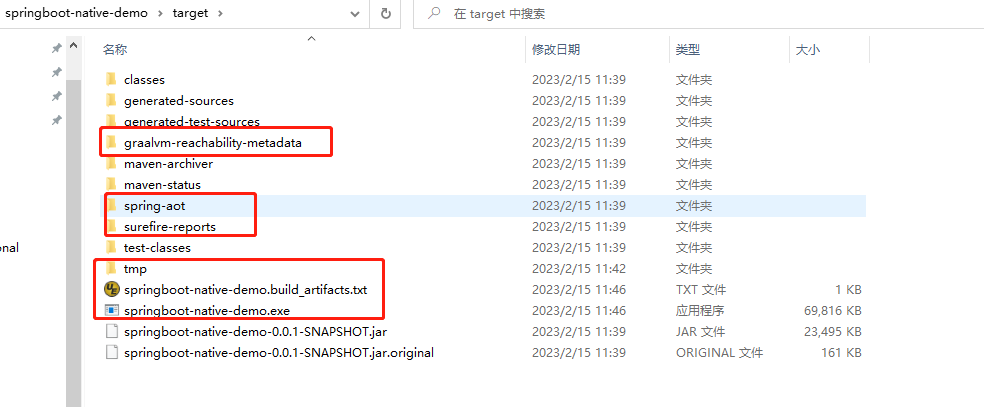
Task: Expand the chevron after 'springboot-native-demo' in the address bar
Action: tap(161, 13)
